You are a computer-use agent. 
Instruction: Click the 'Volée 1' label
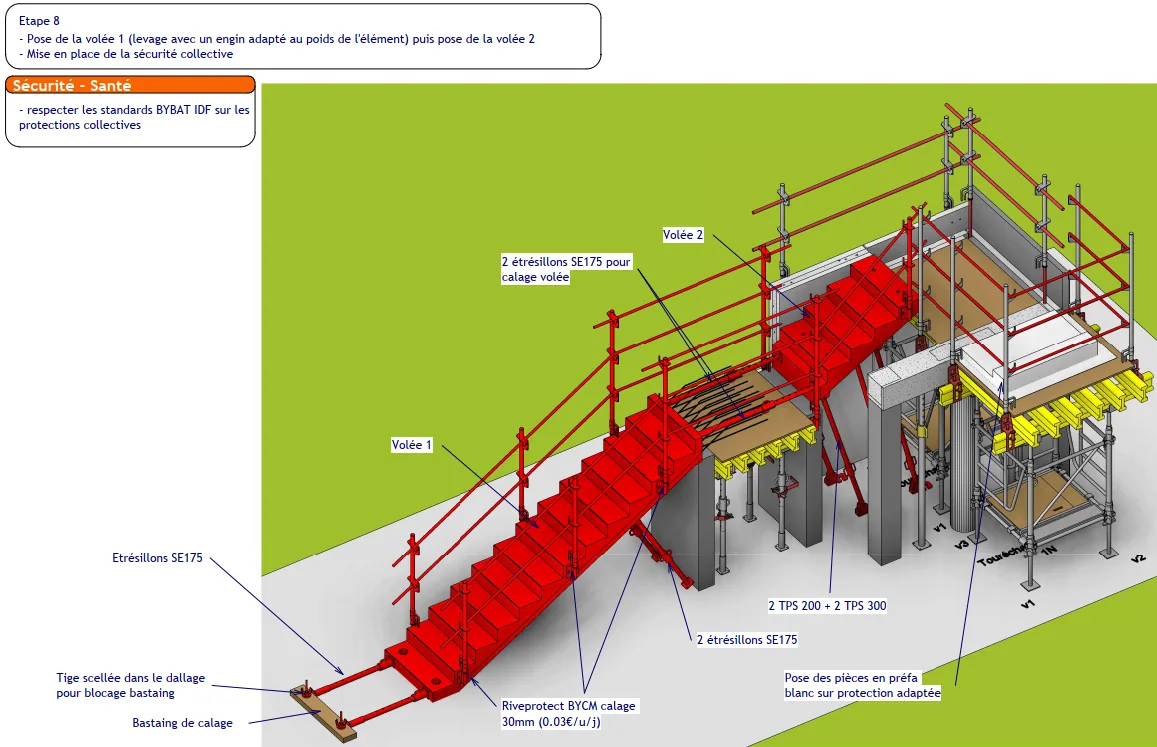412,444
